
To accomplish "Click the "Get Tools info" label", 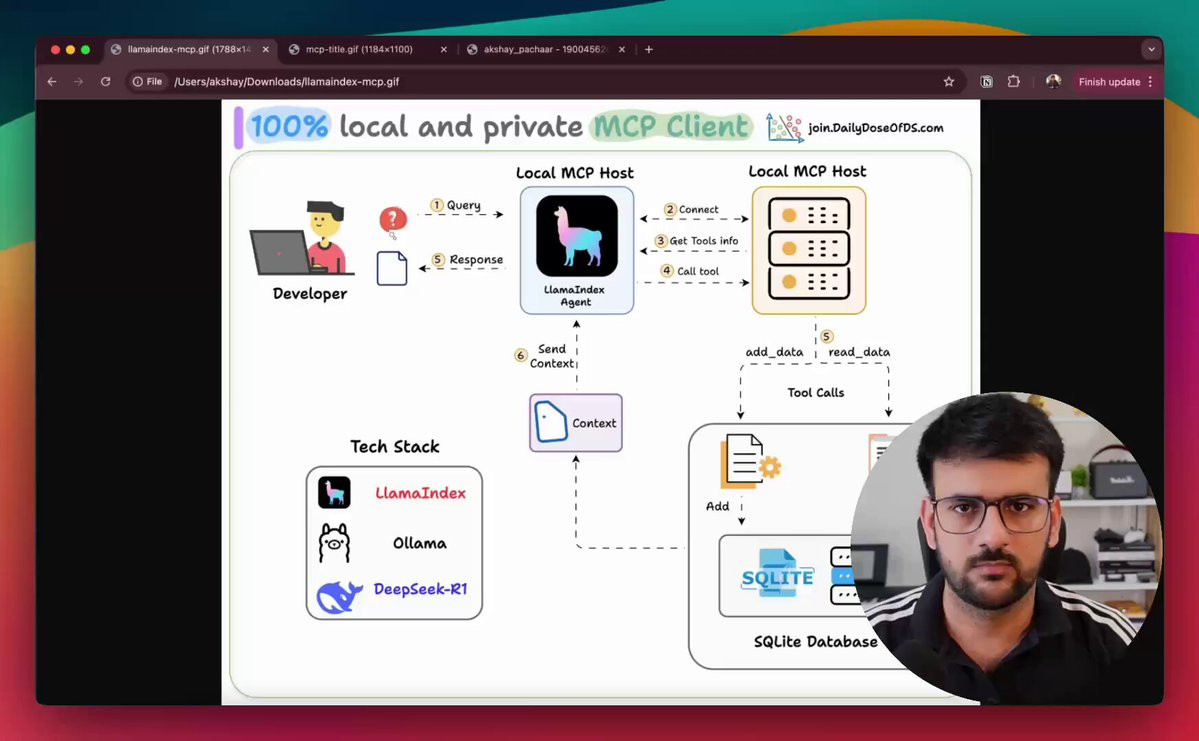I will (x=704, y=241).
